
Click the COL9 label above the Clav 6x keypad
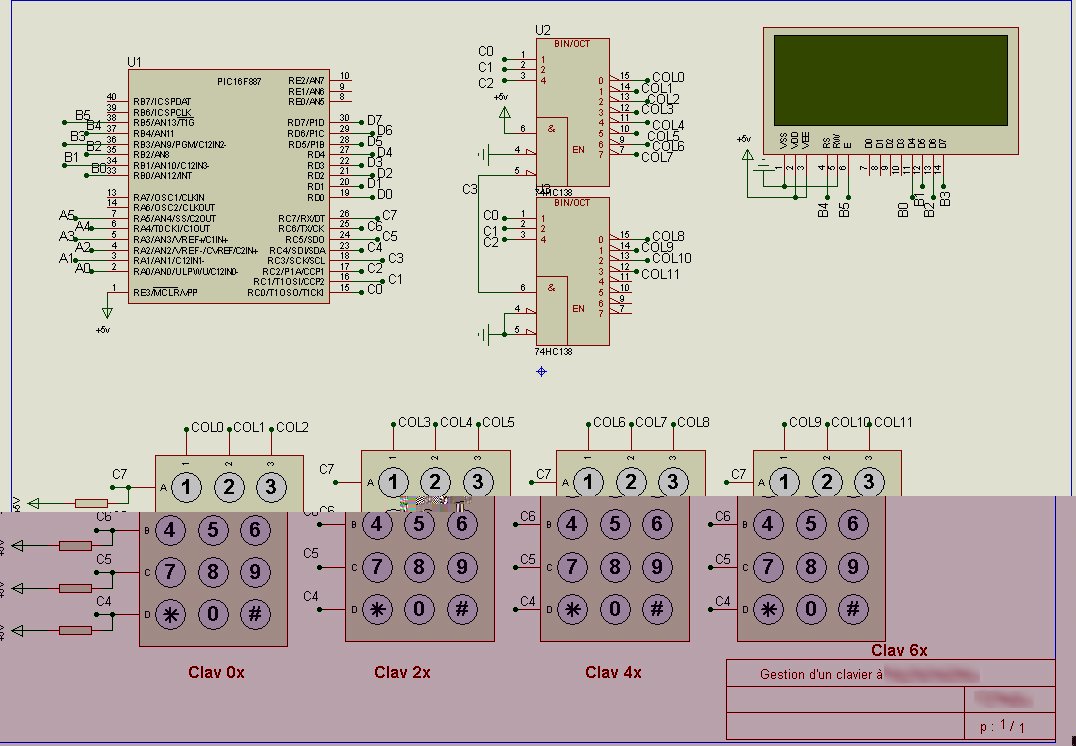click(x=806, y=423)
